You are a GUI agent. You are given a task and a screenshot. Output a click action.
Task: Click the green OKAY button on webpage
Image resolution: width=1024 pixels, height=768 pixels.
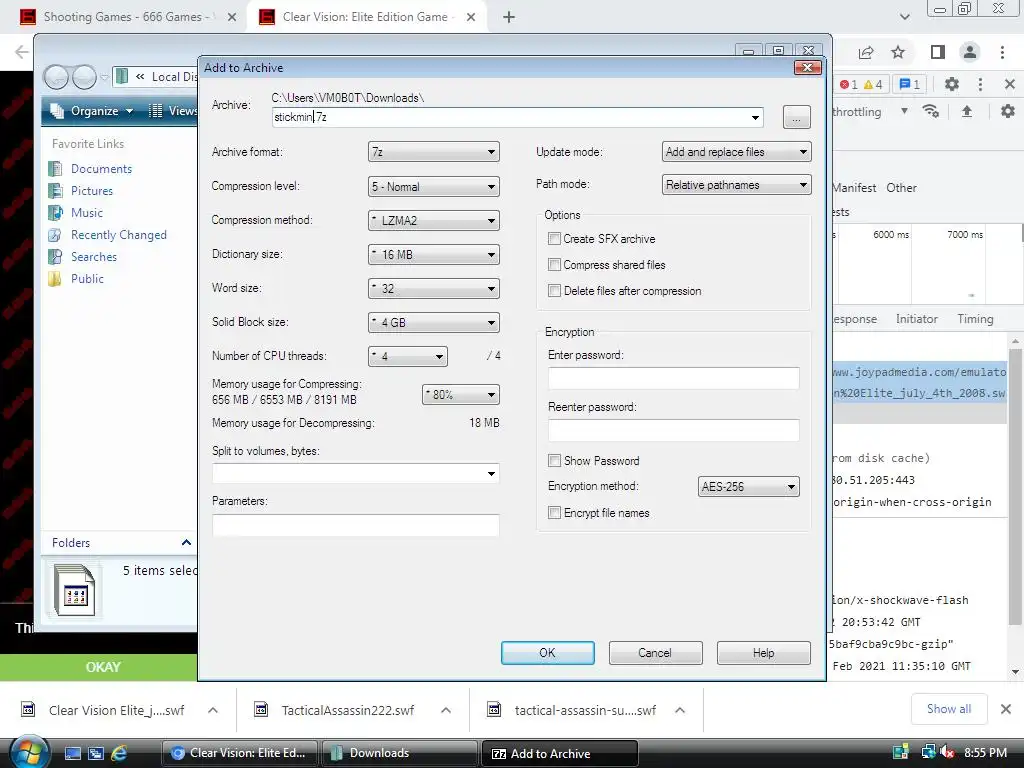pos(102,667)
